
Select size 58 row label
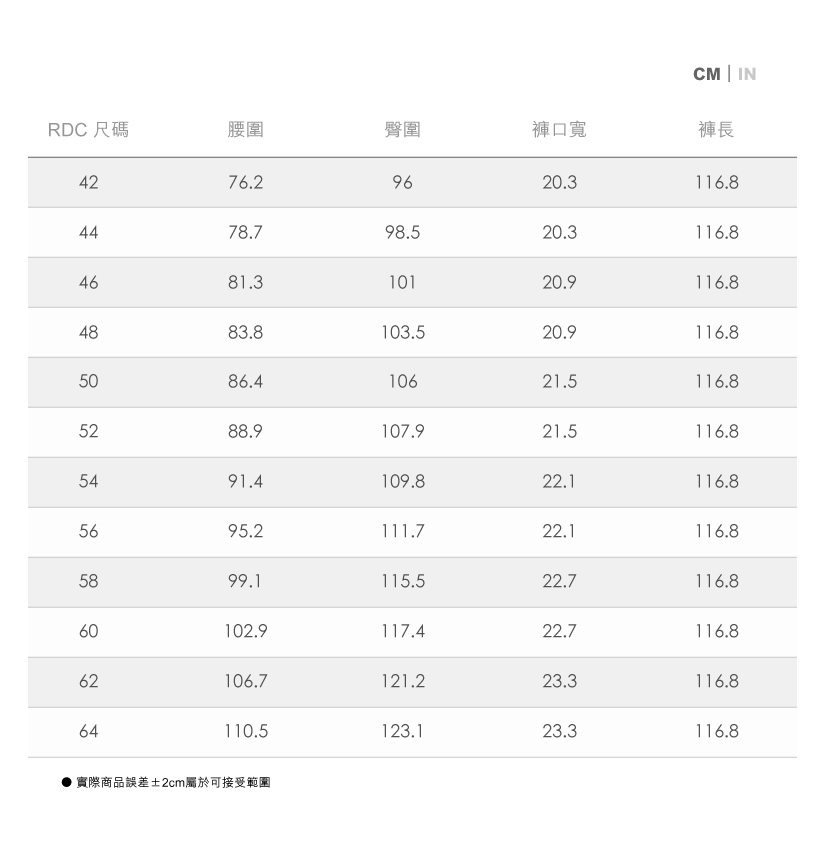coord(89,581)
